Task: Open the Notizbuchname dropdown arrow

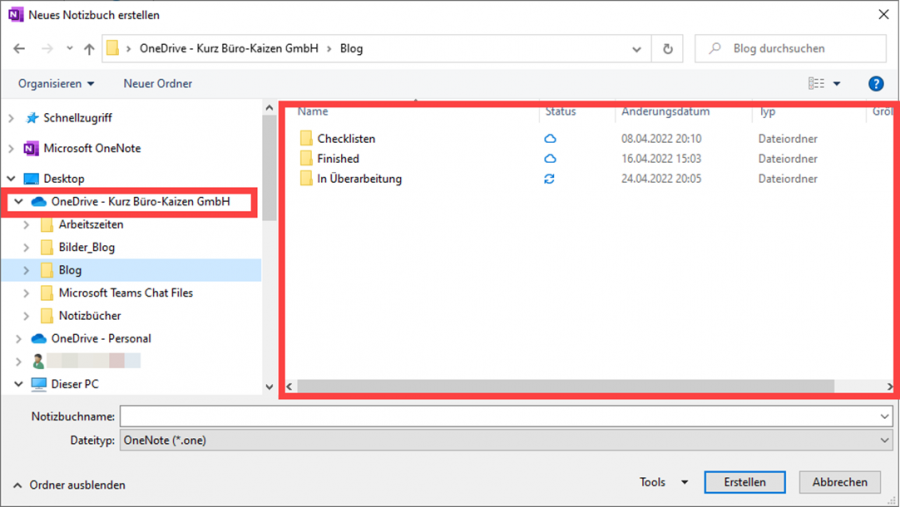Action: point(885,416)
